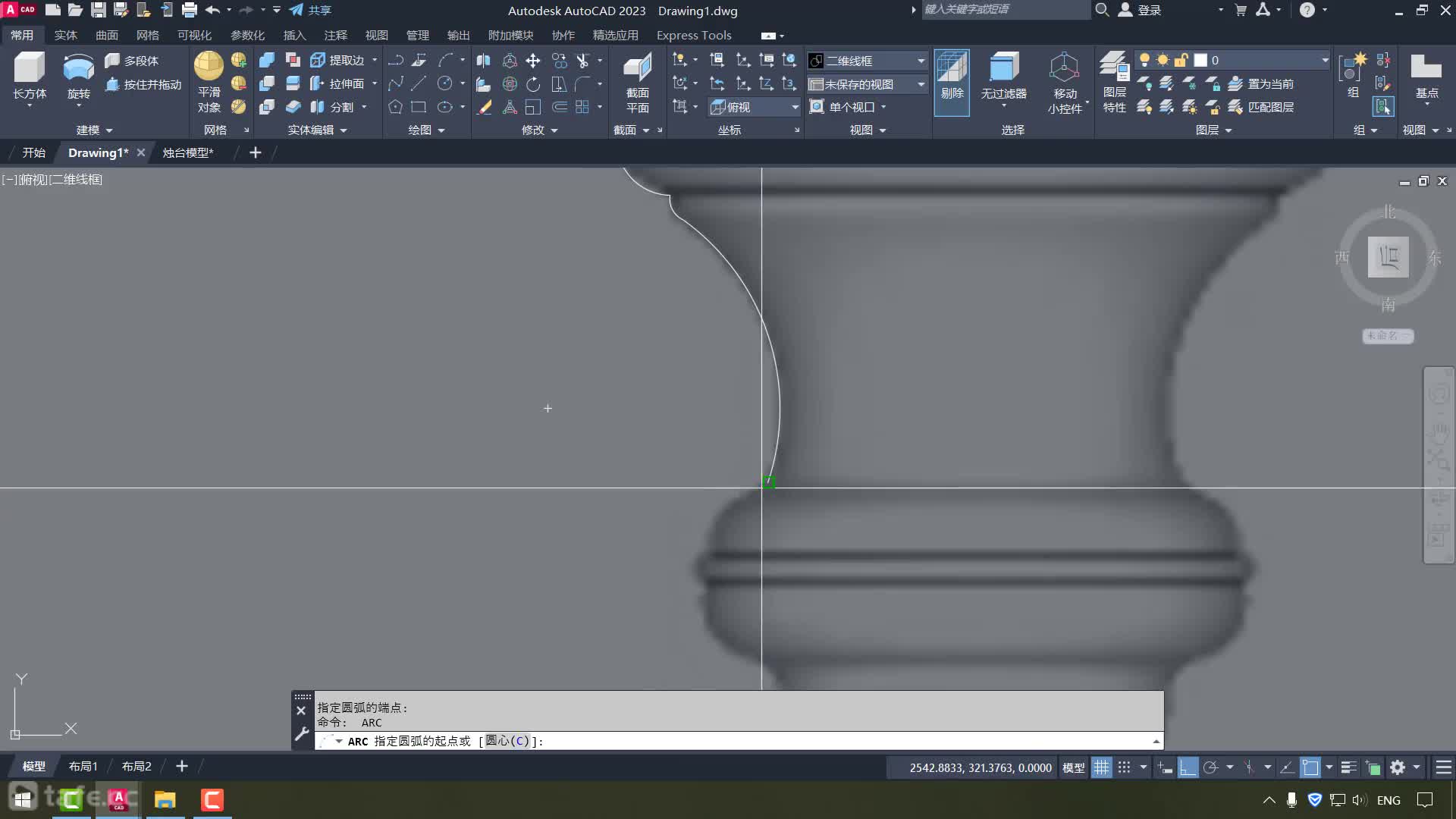Select the 长方体 box tool
This screenshot has width=1456, height=819.
30,76
